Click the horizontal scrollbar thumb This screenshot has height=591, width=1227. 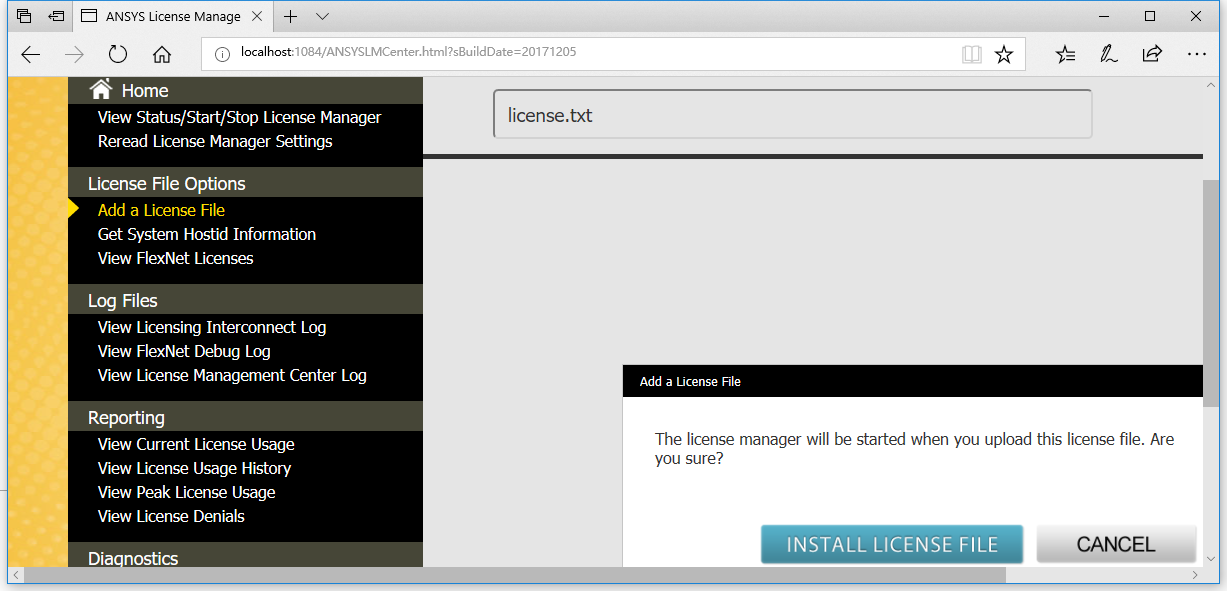pyautogui.click(x=515, y=575)
